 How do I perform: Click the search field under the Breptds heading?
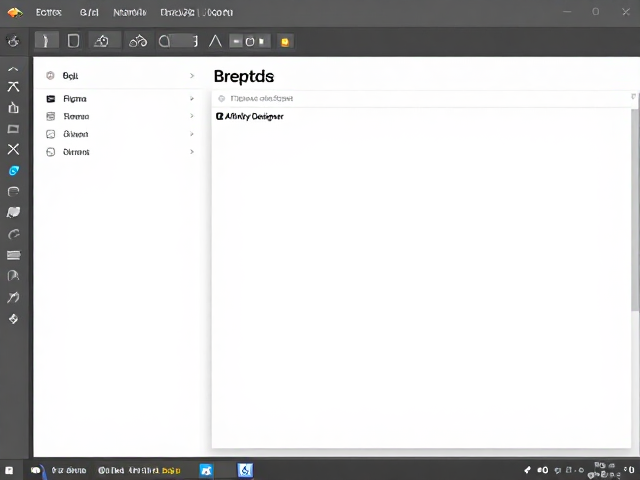(x=422, y=98)
